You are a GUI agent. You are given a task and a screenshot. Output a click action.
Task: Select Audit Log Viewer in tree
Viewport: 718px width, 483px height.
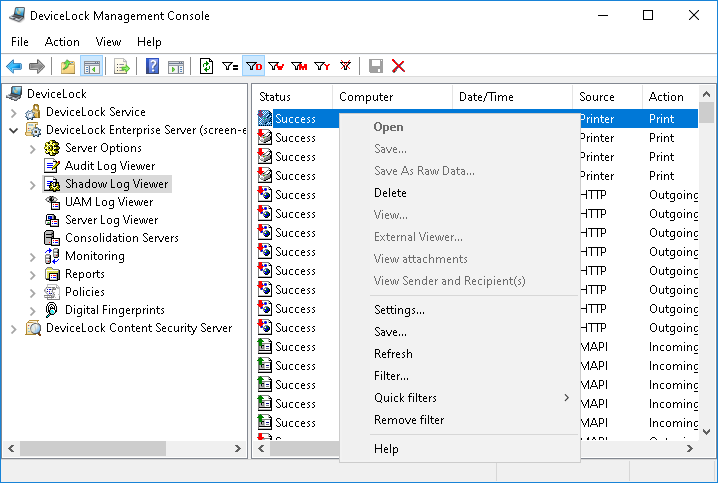click(110, 166)
